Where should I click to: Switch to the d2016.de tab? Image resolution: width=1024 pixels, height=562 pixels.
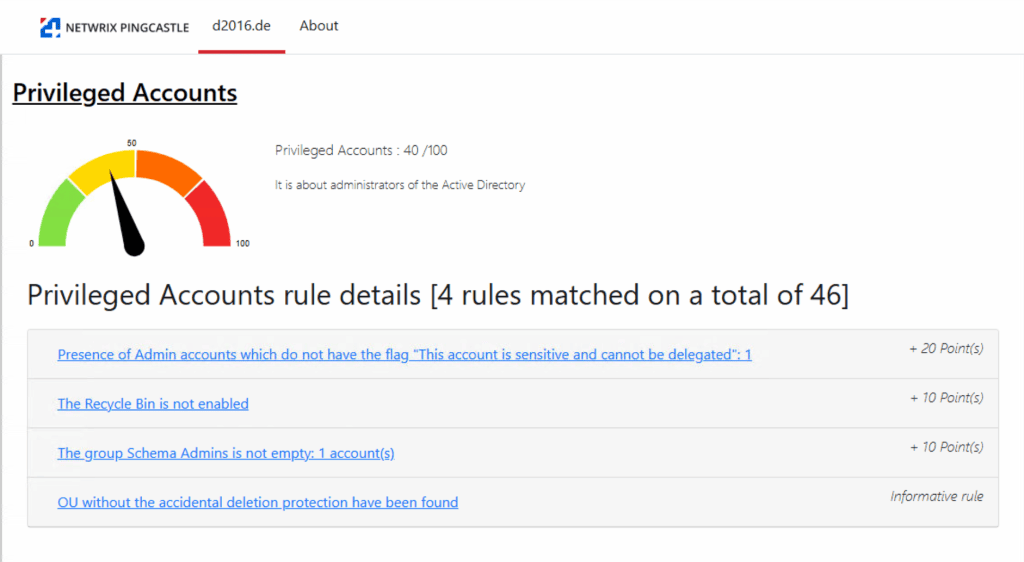[x=241, y=26]
